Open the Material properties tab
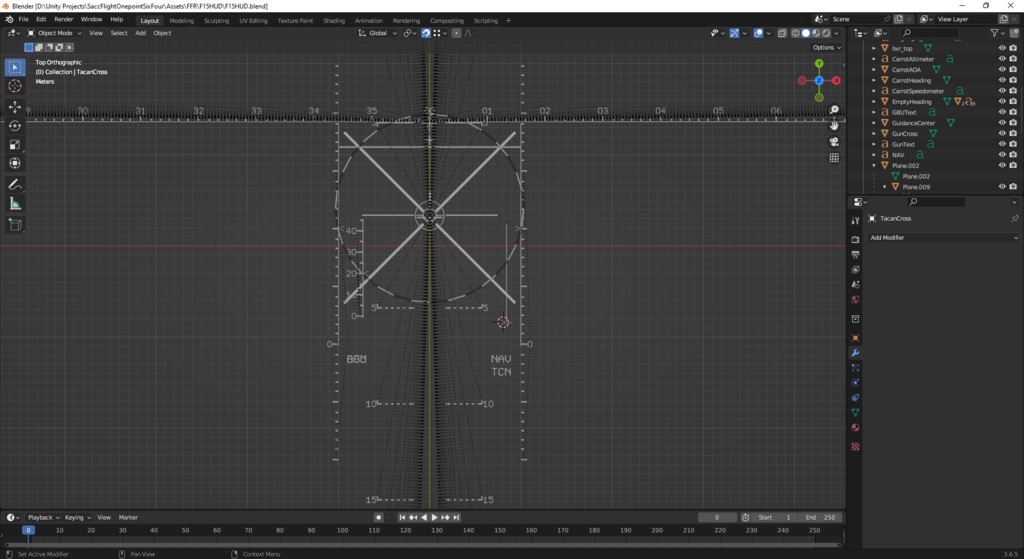 (x=856, y=428)
